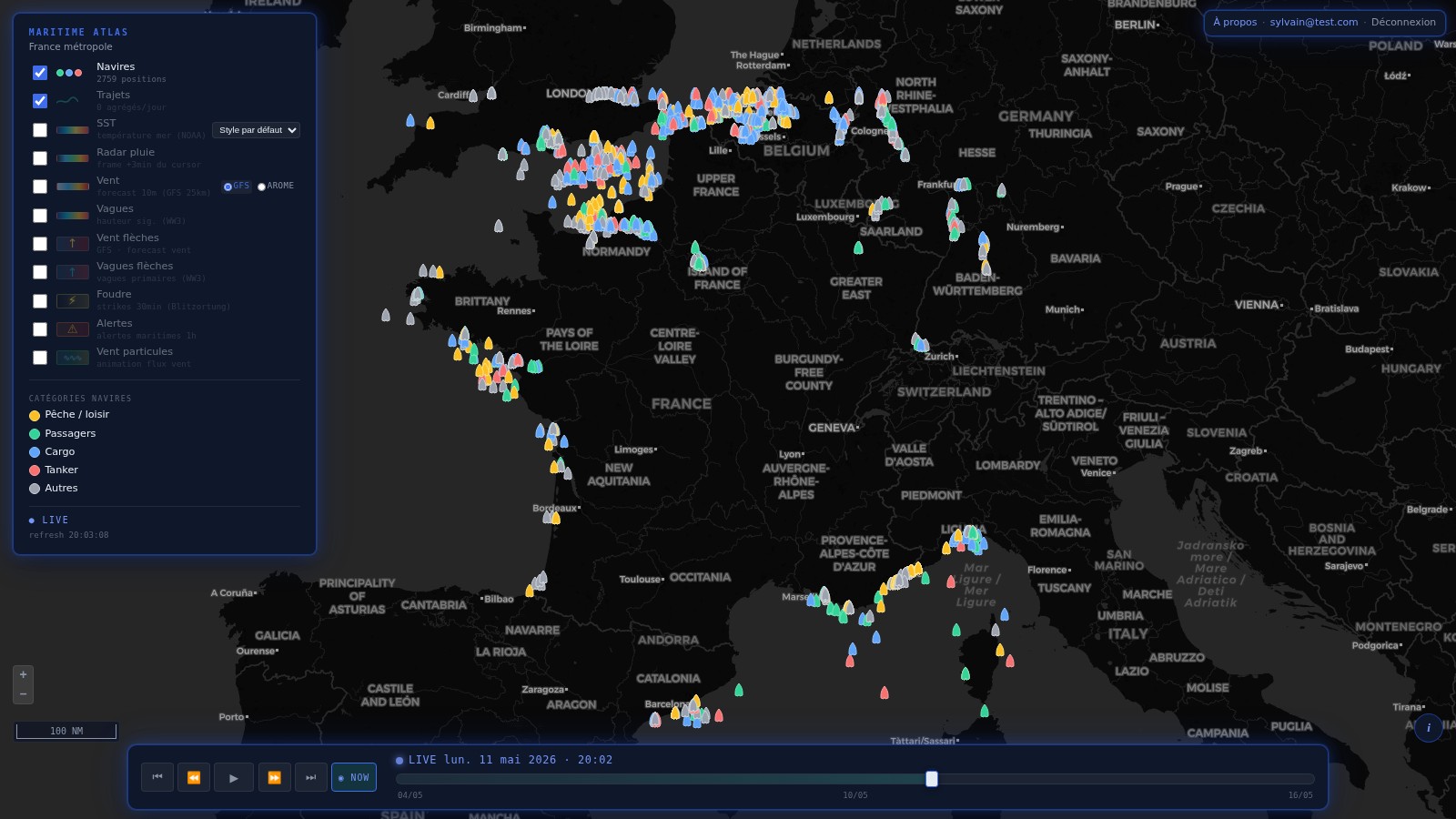Start timeline playback
The height and width of the screenshot is (819, 1456).
coord(234,777)
